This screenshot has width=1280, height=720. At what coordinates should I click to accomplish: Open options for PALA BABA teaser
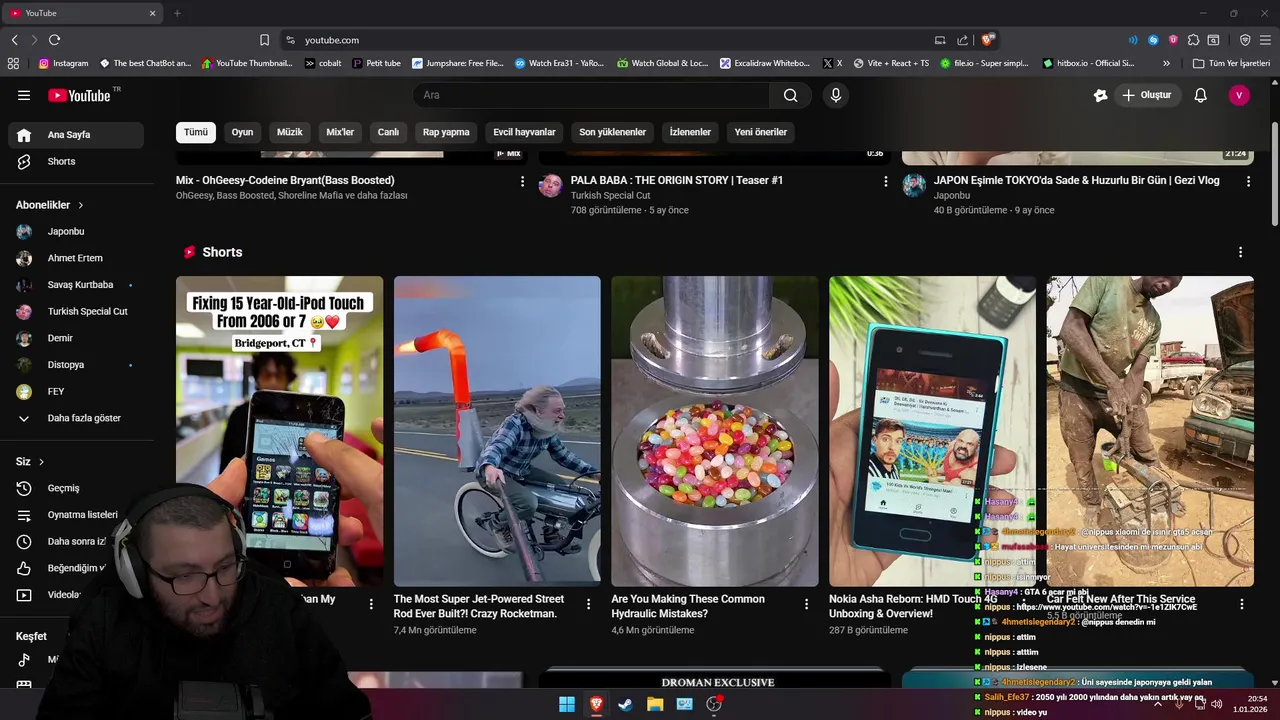[x=885, y=181]
